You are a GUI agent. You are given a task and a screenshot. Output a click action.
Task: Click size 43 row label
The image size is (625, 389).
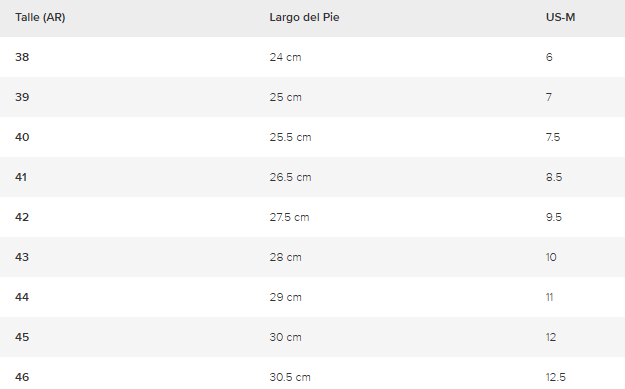[x=22, y=257]
